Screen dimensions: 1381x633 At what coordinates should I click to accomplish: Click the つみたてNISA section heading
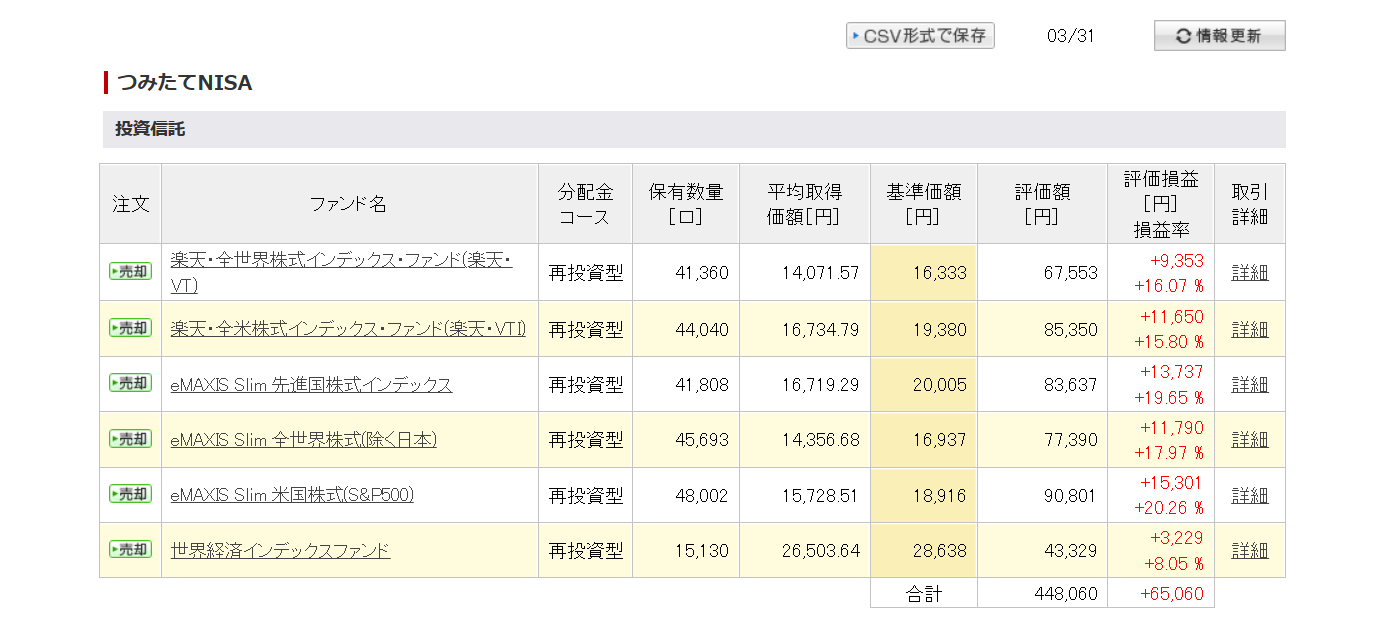tap(184, 83)
